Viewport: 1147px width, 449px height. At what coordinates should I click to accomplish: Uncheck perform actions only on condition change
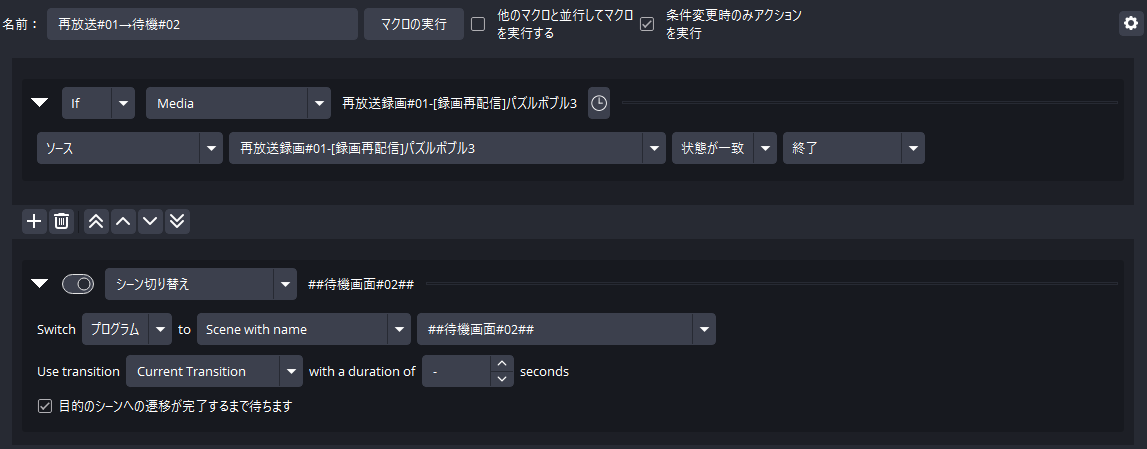click(x=647, y=24)
